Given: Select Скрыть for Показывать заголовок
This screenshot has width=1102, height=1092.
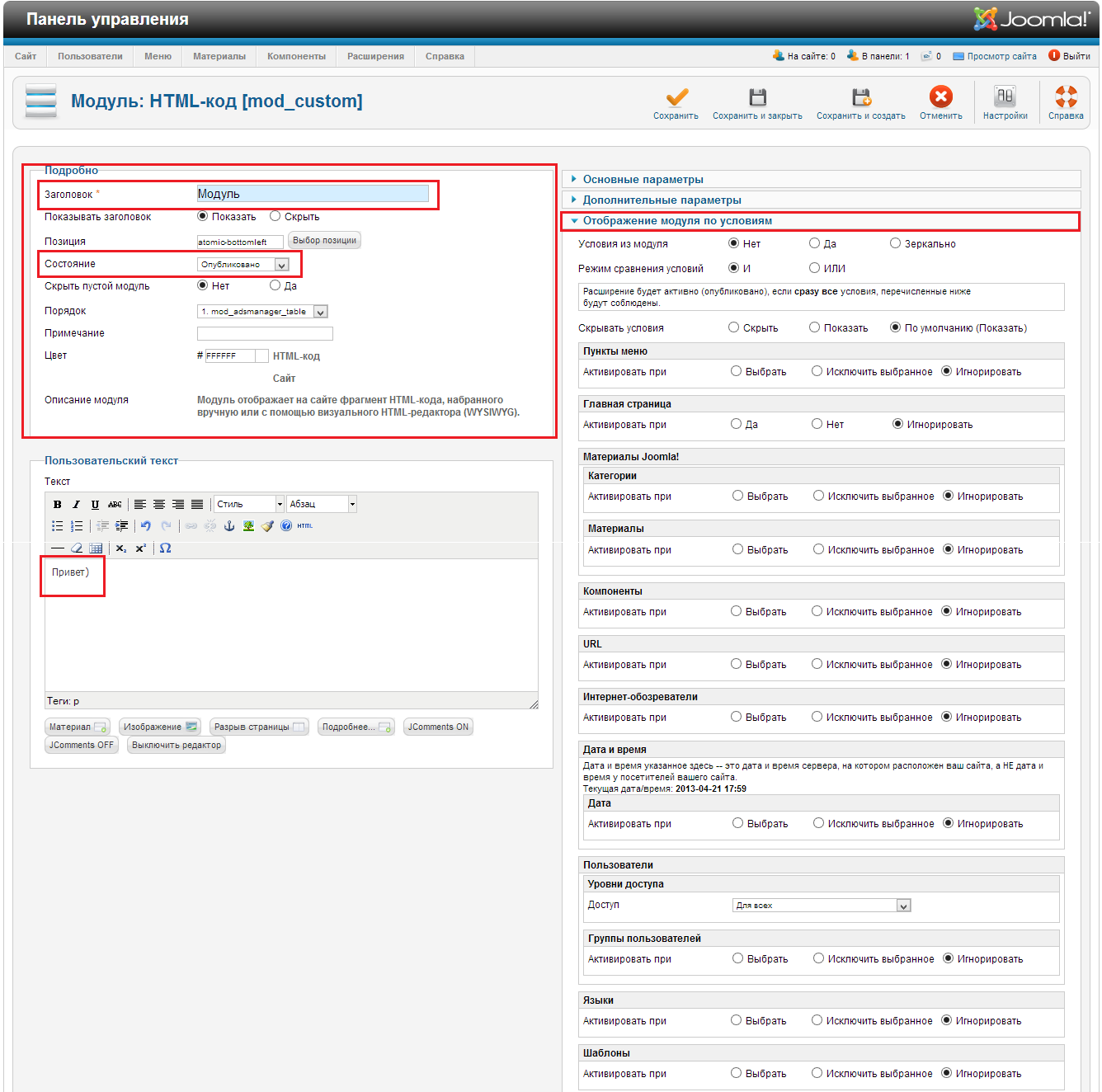Looking at the screenshot, I should click(275, 216).
